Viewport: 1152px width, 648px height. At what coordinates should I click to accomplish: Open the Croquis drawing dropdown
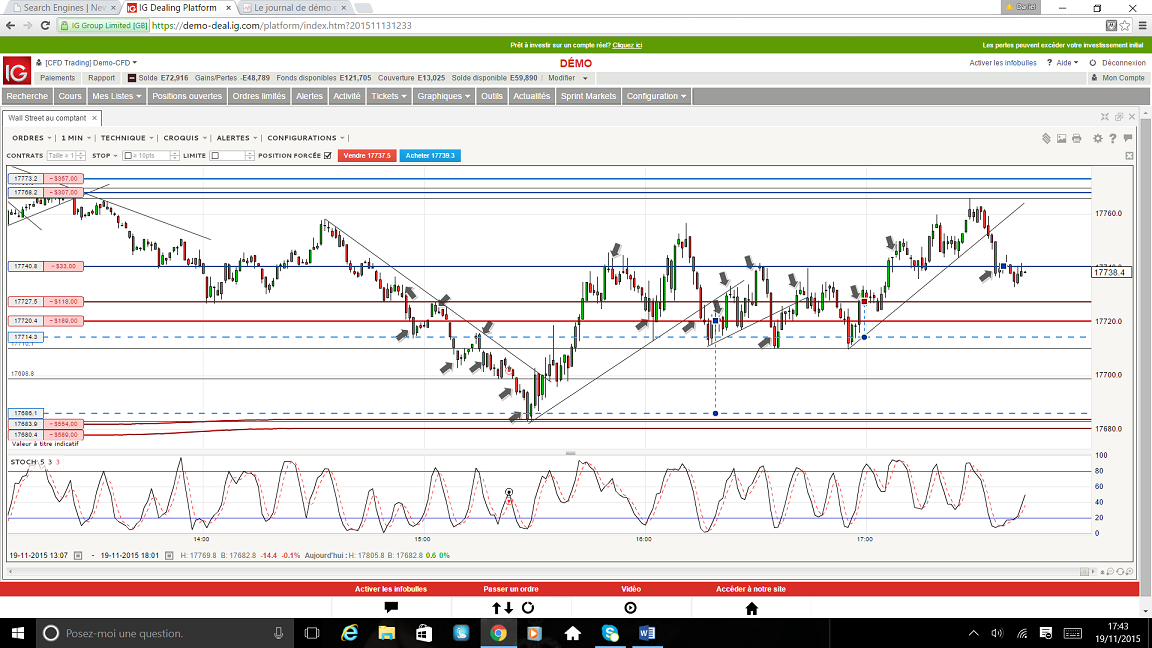point(185,138)
